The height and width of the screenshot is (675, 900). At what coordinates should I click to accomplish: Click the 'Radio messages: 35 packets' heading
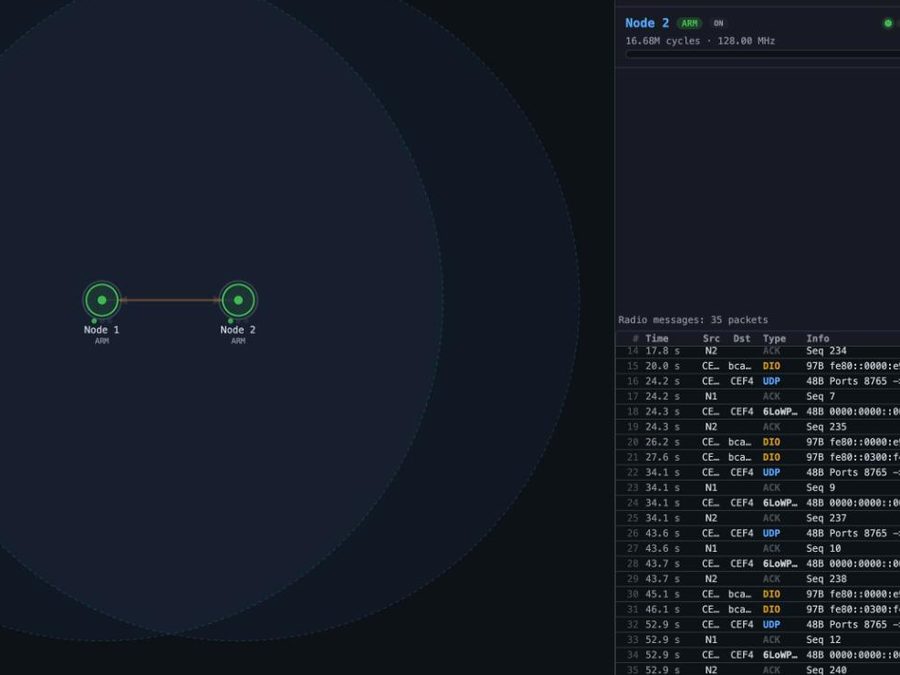693,320
